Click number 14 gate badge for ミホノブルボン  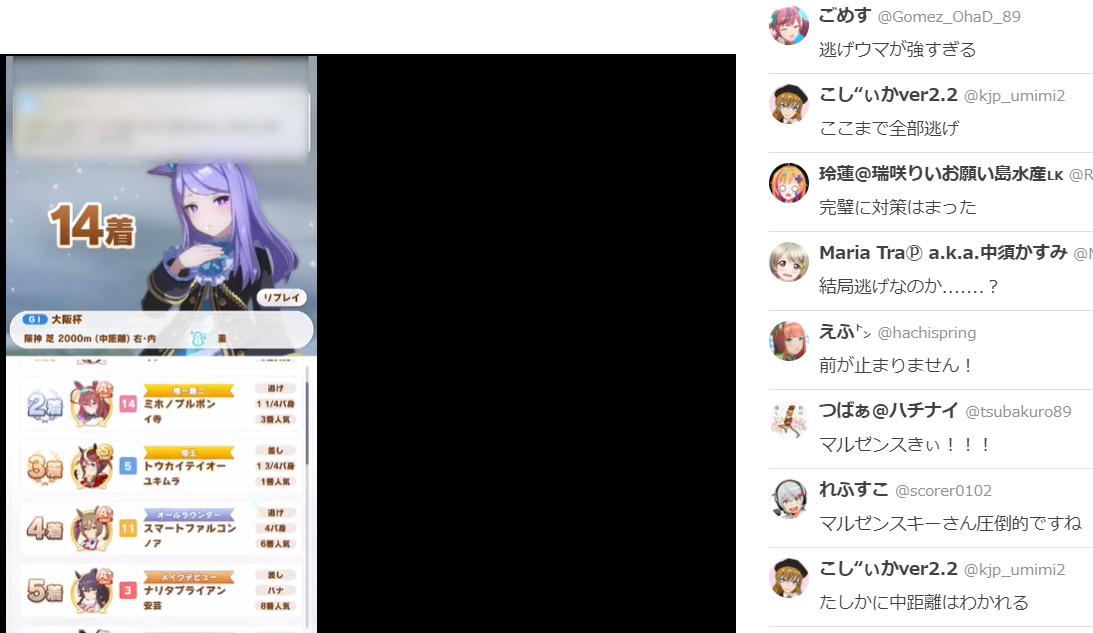click(128, 404)
